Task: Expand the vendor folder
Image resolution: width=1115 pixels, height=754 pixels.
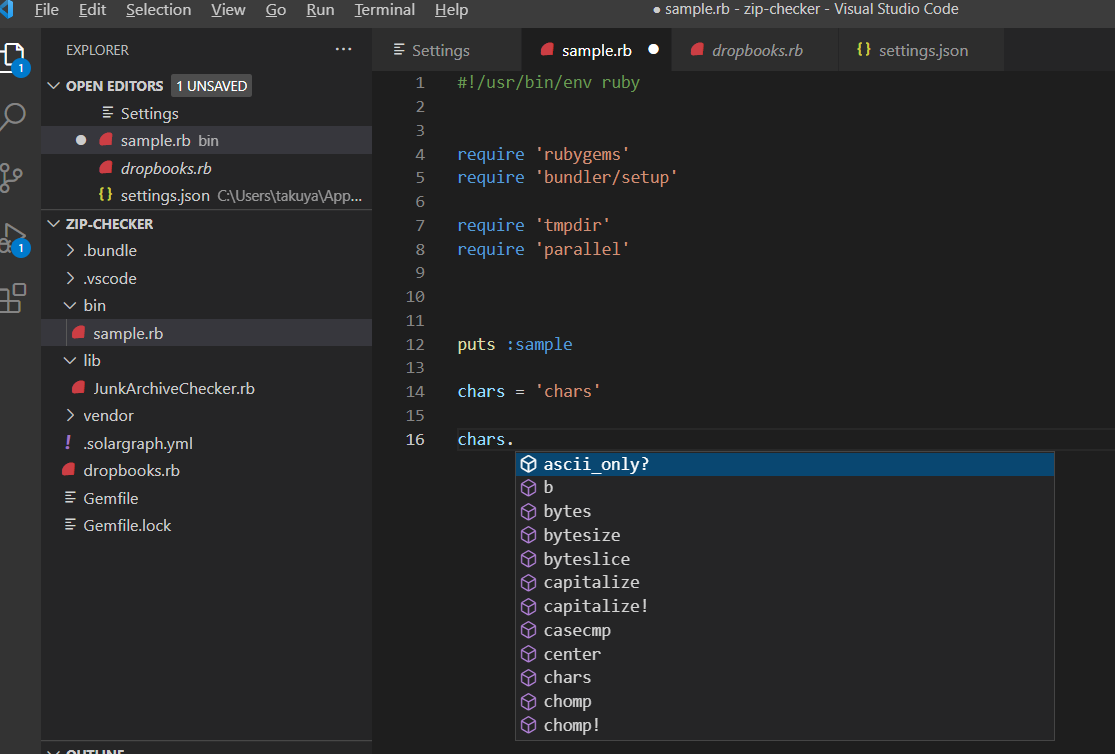Action: [x=70, y=415]
